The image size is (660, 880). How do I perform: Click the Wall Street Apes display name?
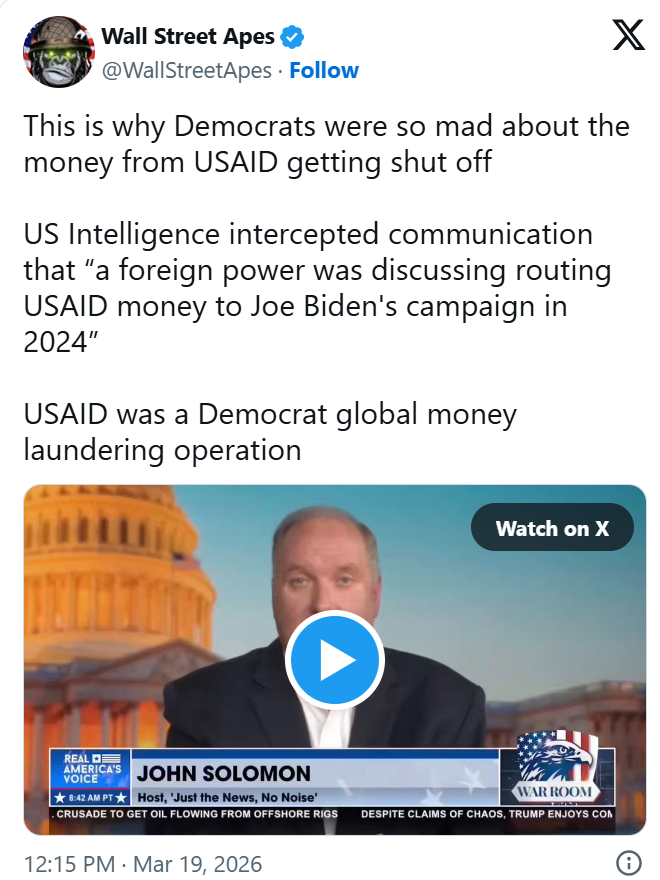[188, 38]
